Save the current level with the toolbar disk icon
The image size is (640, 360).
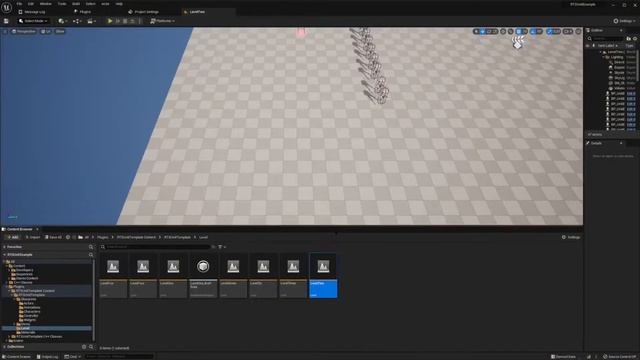click(x=6, y=21)
